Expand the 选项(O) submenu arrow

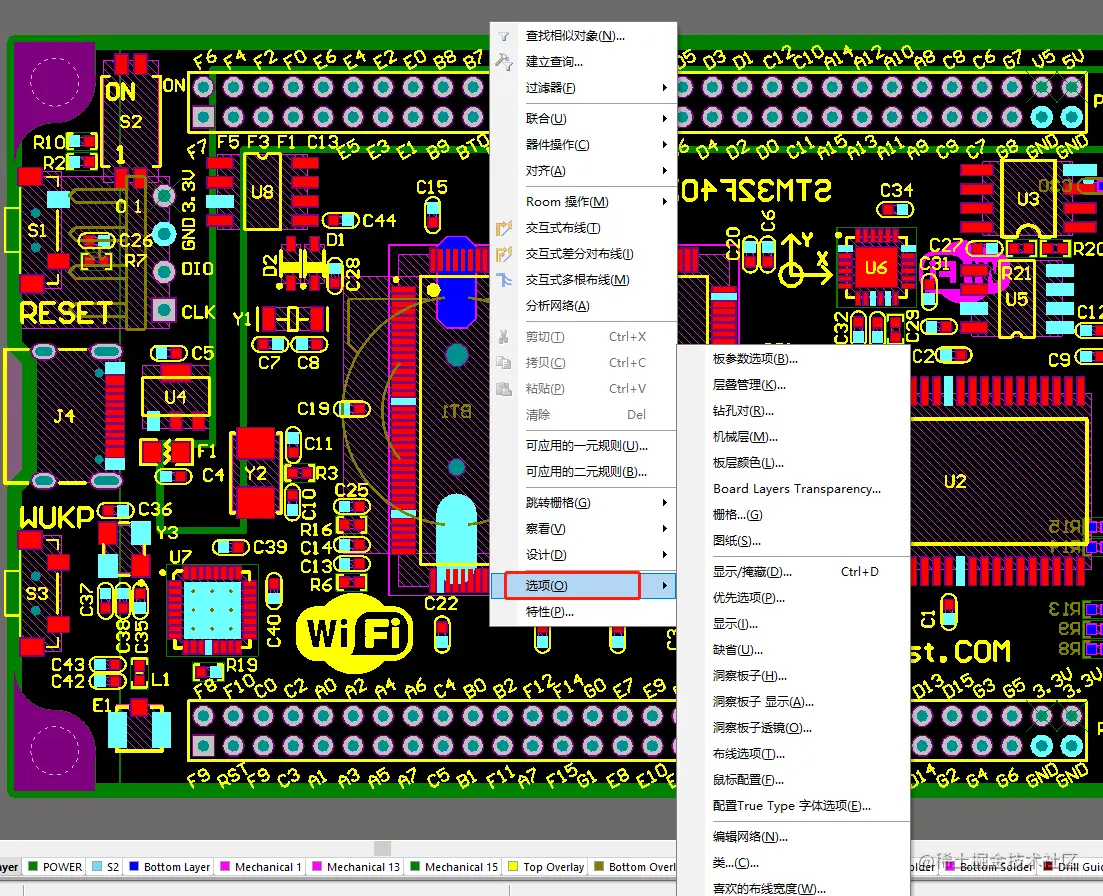[x=665, y=586]
